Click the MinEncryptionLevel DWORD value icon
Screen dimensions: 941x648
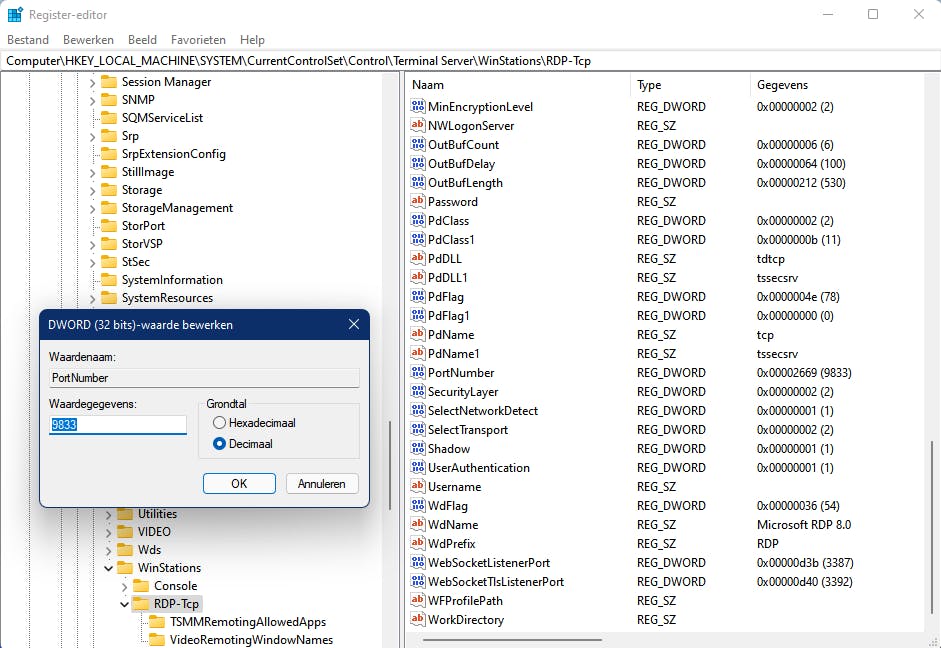(x=418, y=106)
